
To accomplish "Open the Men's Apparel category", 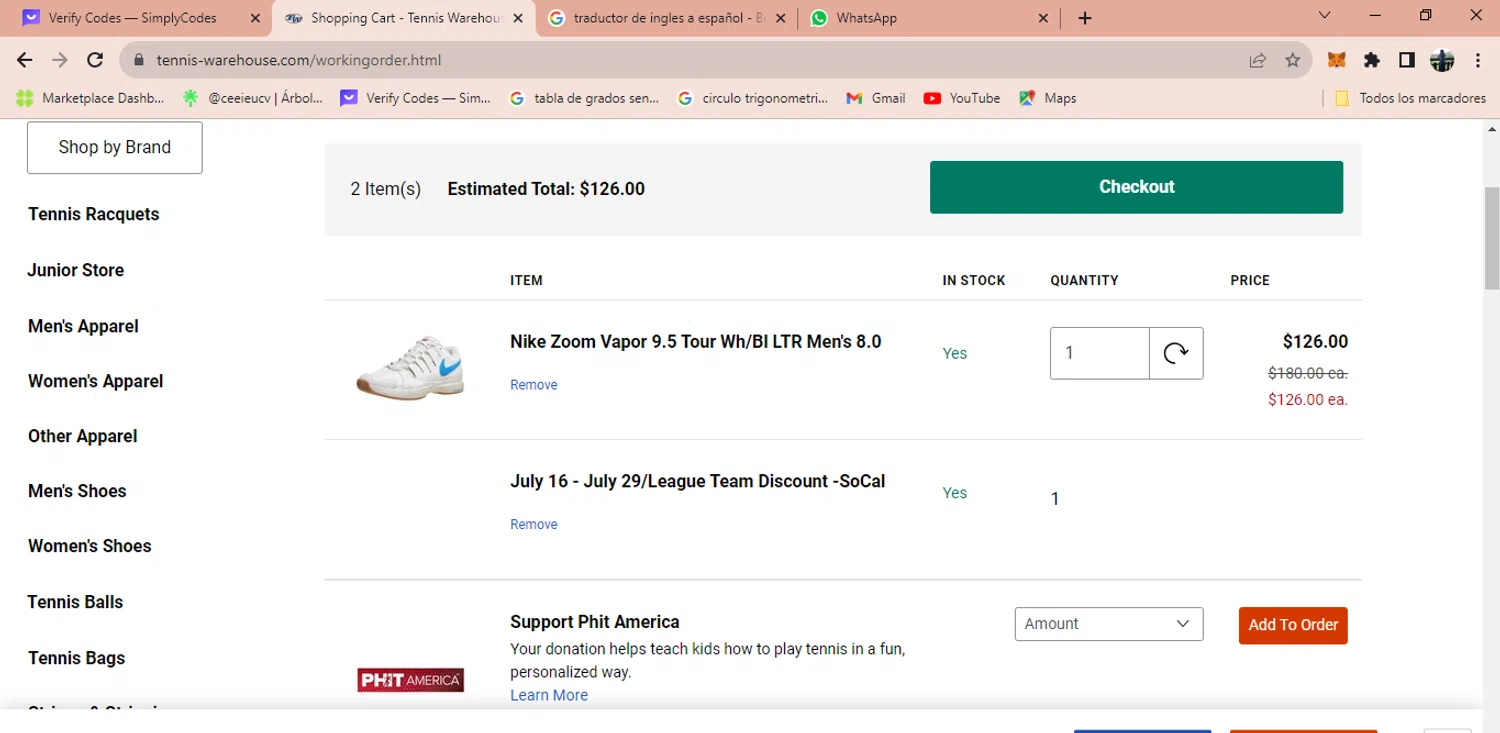I will (x=83, y=326).
